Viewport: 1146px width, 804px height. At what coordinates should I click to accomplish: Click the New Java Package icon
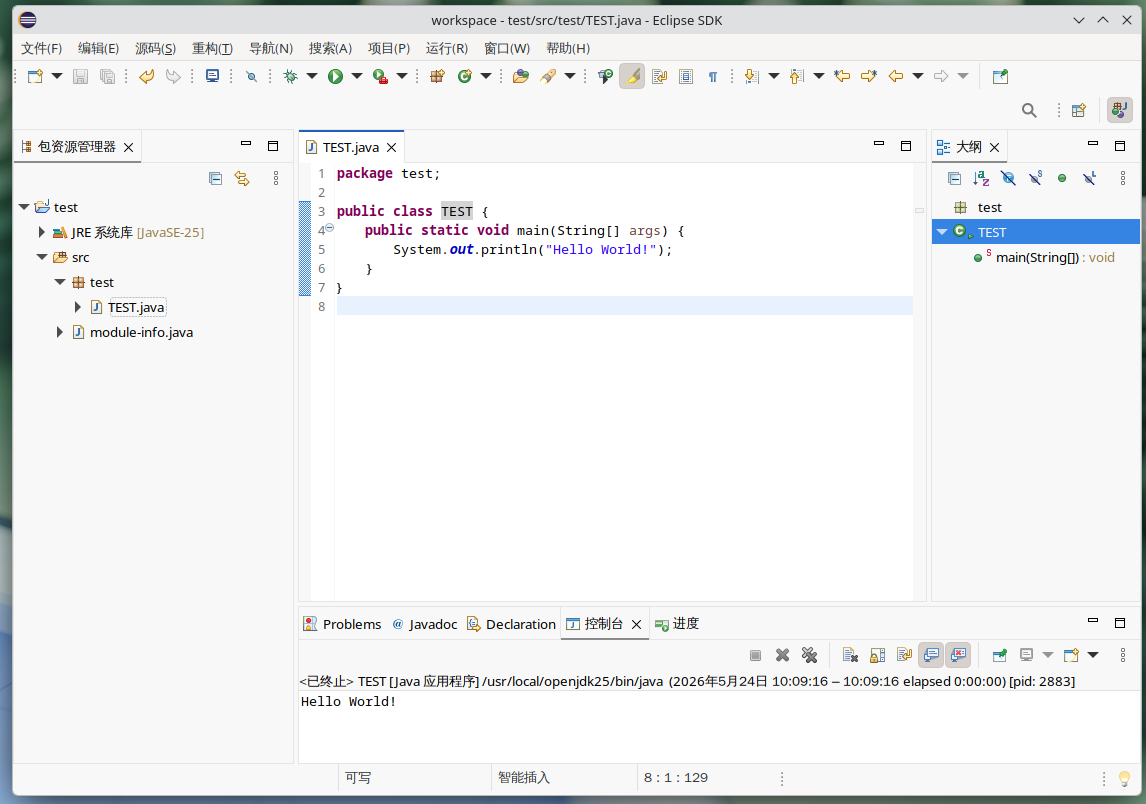pos(437,76)
